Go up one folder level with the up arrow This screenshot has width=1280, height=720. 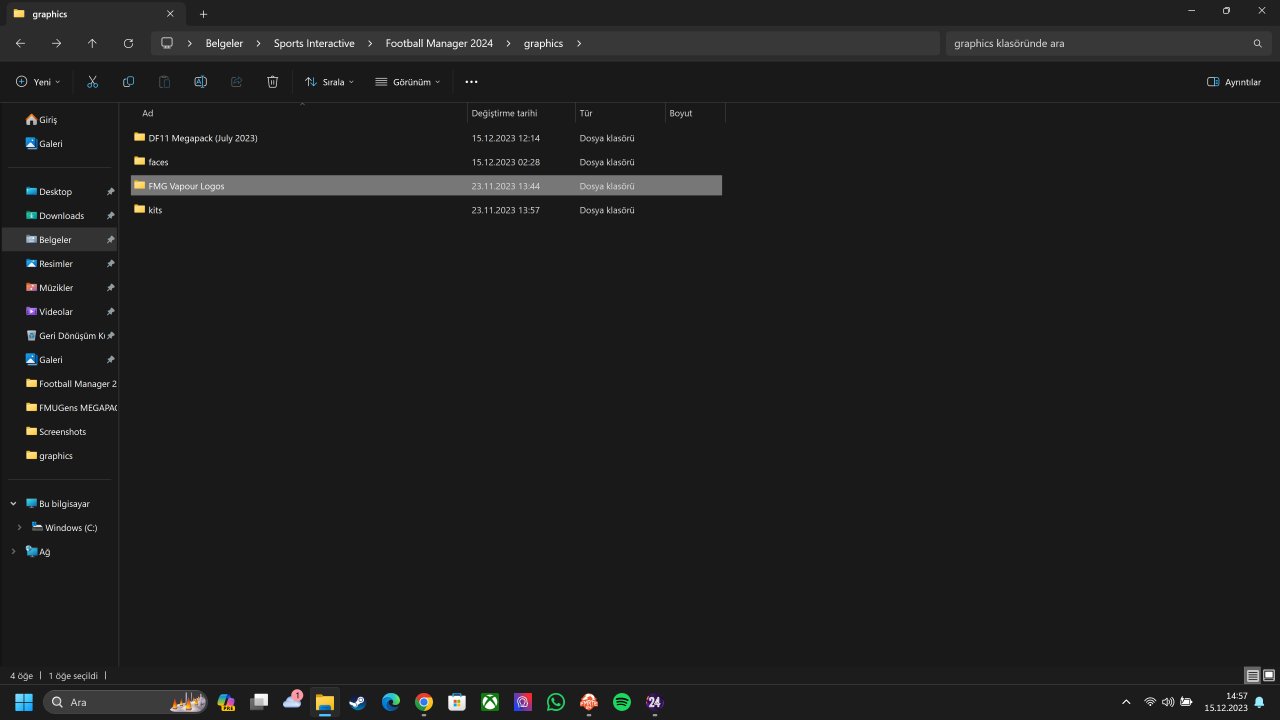click(92, 43)
